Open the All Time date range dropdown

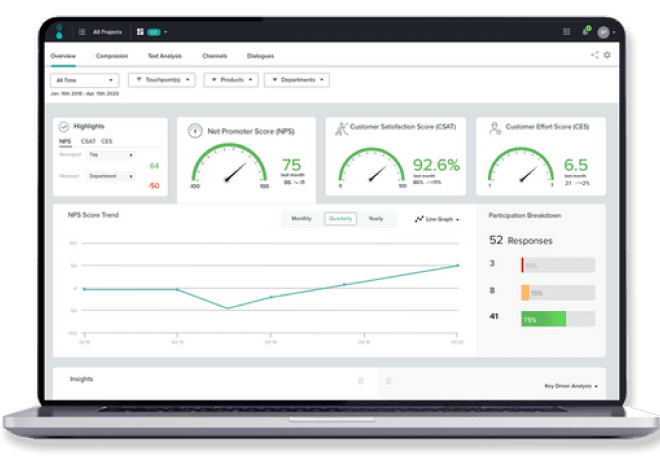click(84, 80)
